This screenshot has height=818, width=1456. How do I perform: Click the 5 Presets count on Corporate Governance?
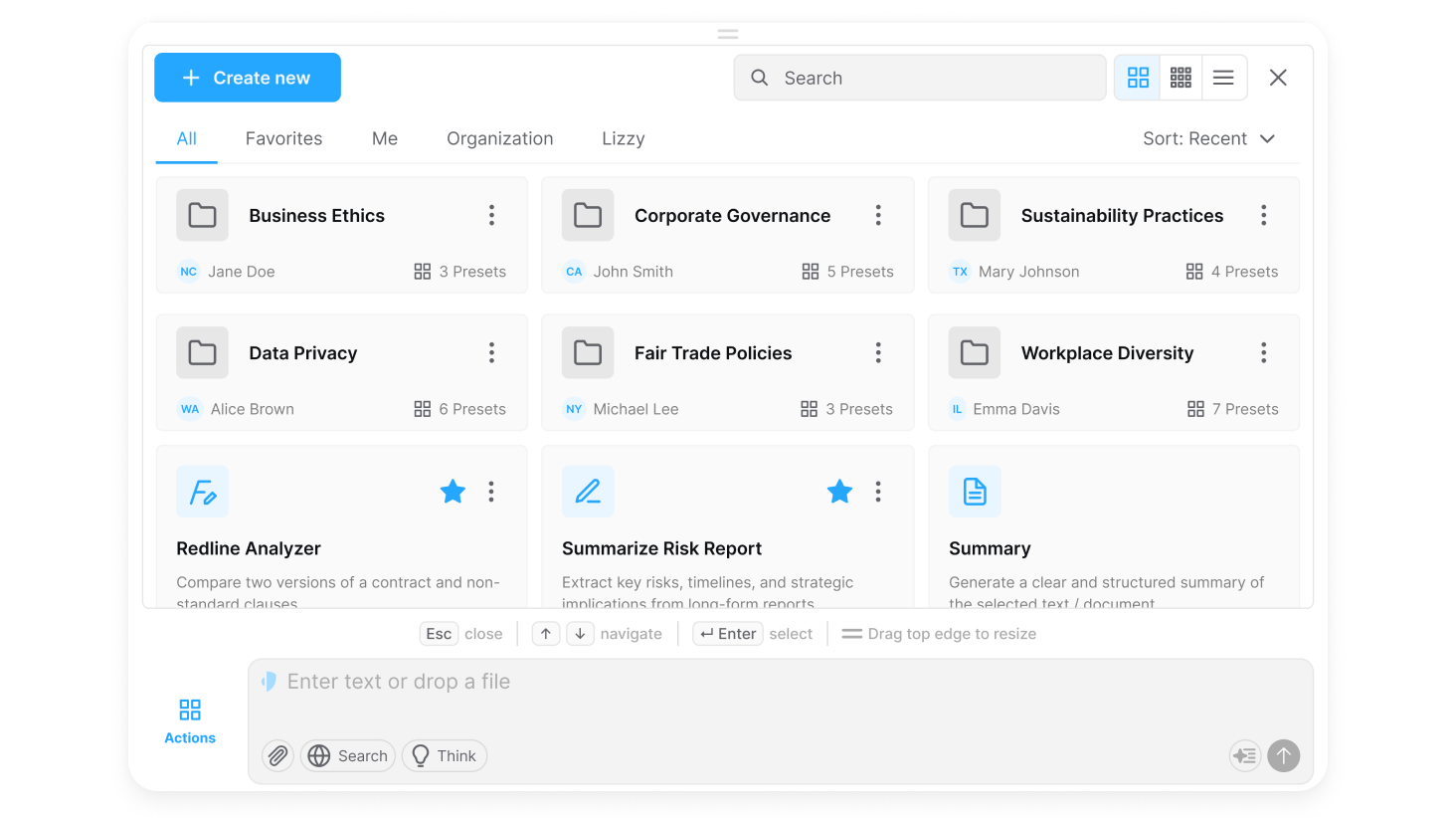(847, 272)
